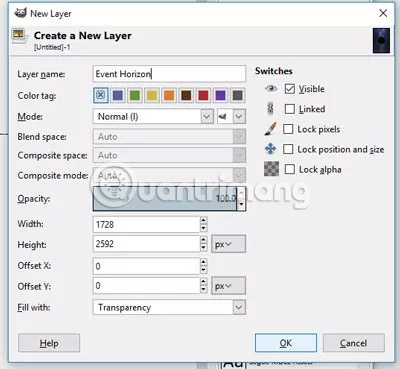This screenshot has width=400, height=369.
Task: Increase Width with the up stepper
Action: 204,220
